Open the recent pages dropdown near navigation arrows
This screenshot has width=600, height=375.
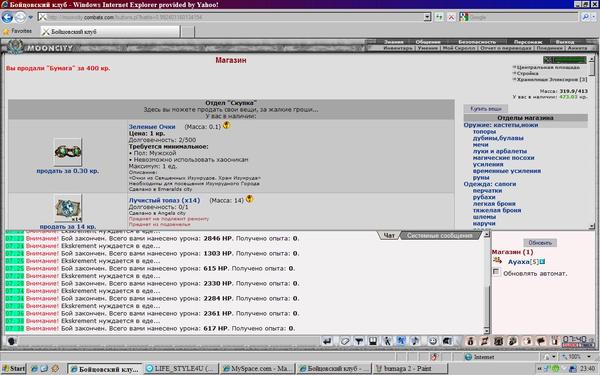click(31, 17)
